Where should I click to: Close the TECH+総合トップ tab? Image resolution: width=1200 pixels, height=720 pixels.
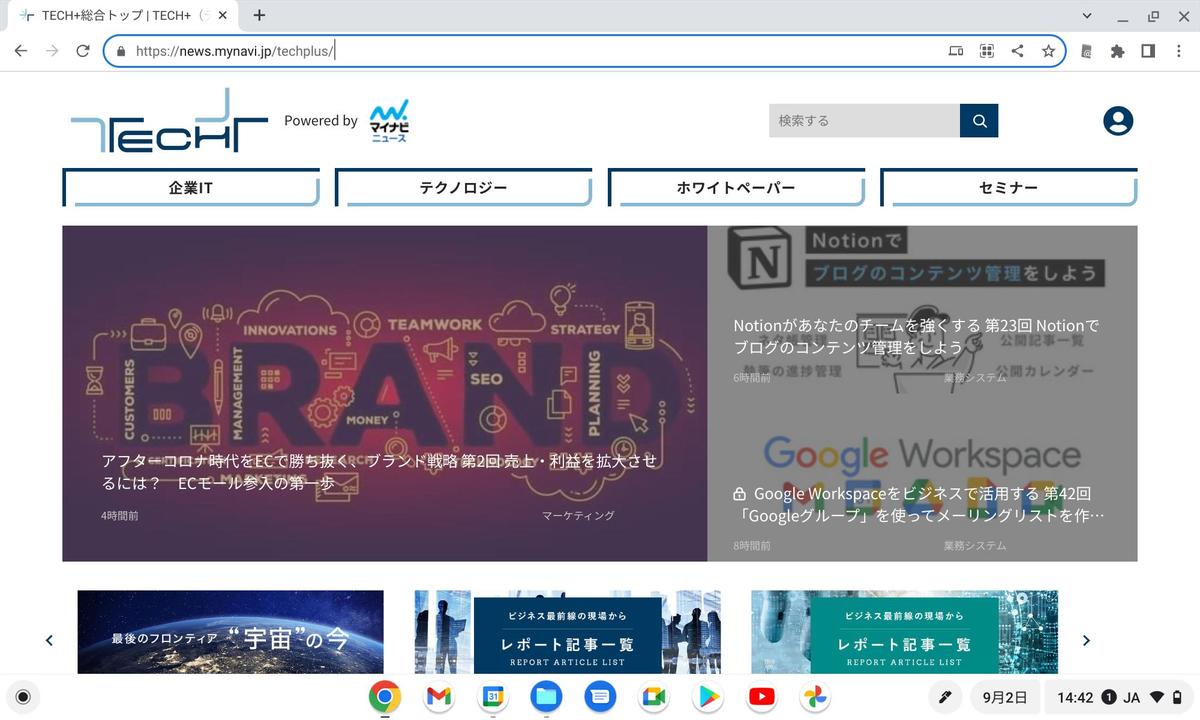click(x=223, y=16)
